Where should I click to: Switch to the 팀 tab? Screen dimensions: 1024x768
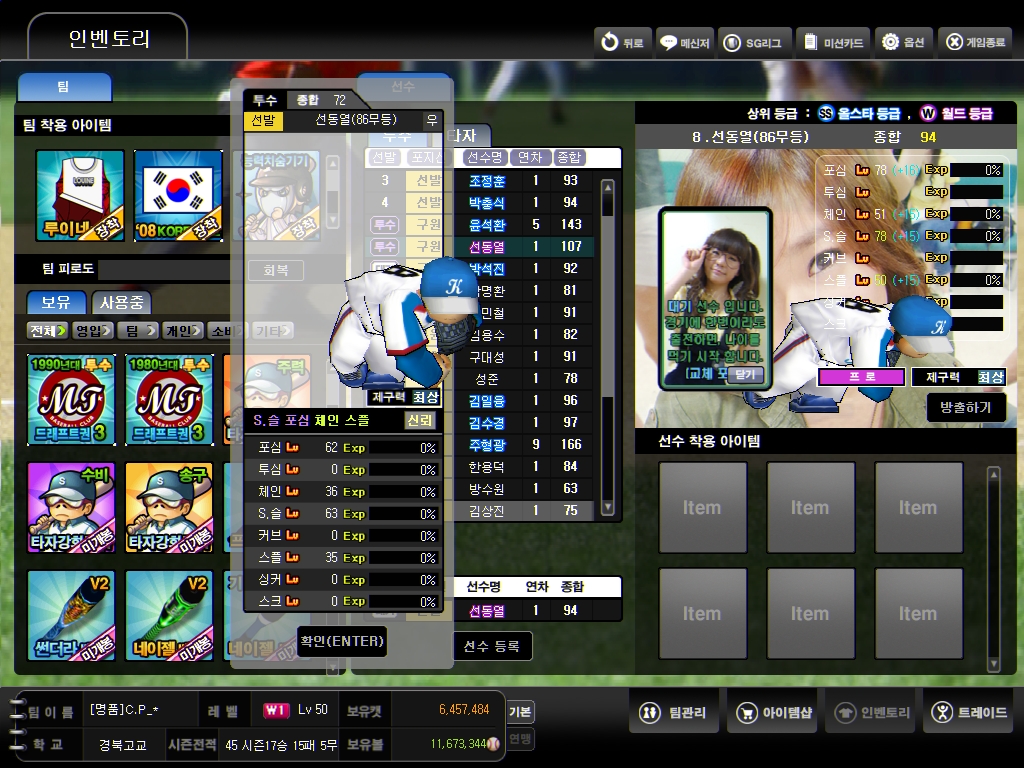click(64, 87)
